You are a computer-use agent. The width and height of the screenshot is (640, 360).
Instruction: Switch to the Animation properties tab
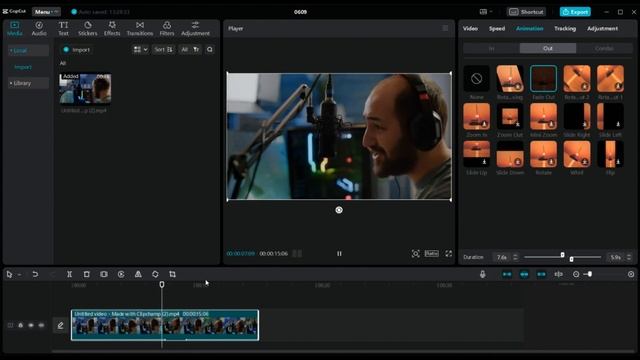pos(529,29)
